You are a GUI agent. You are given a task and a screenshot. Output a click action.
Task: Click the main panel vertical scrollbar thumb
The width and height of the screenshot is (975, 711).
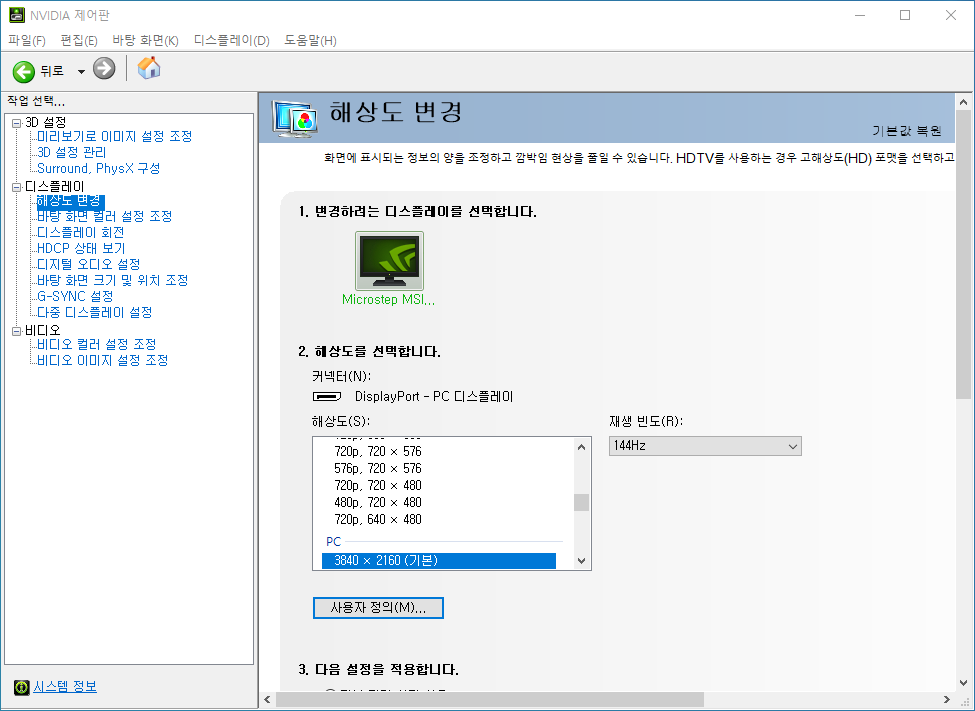pyautogui.click(x=963, y=254)
